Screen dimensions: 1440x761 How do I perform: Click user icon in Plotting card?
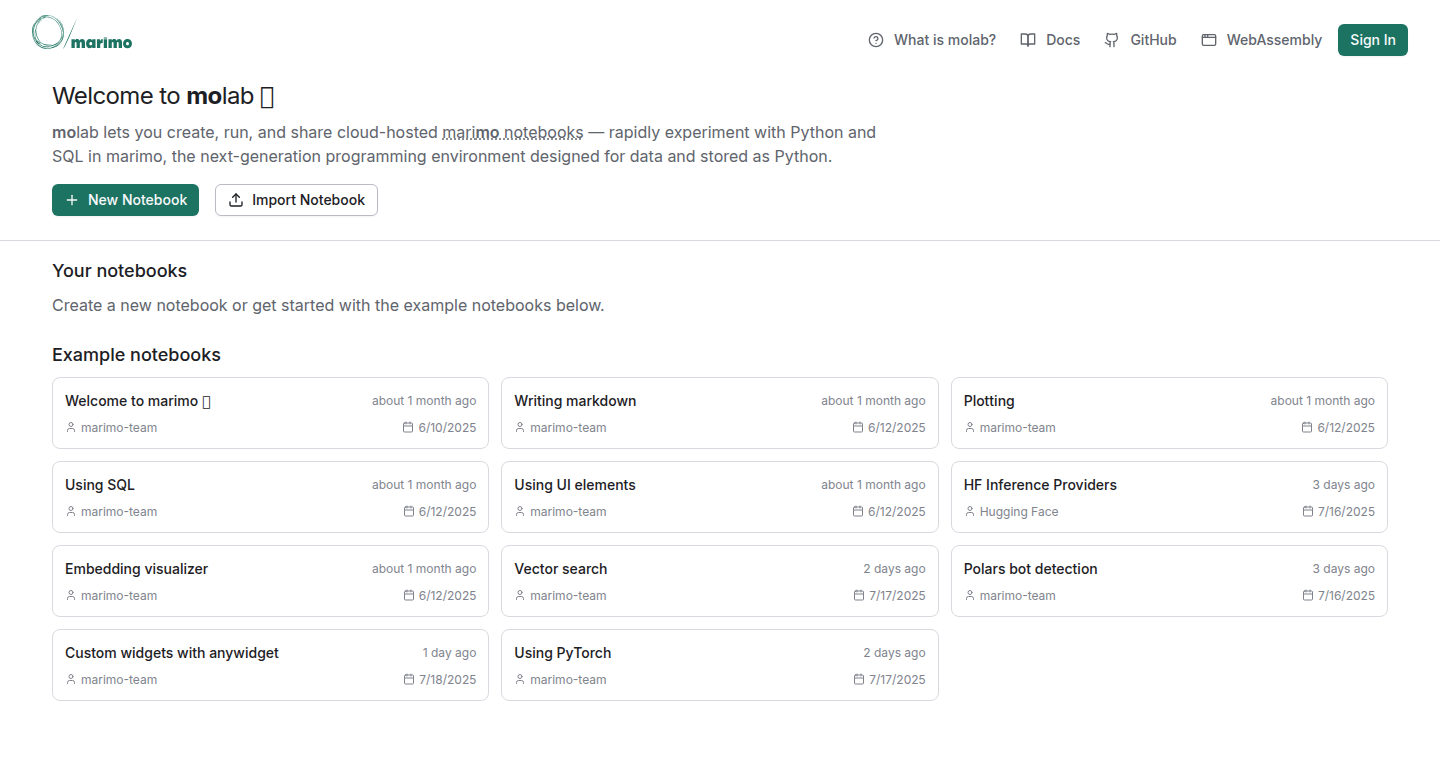970,428
